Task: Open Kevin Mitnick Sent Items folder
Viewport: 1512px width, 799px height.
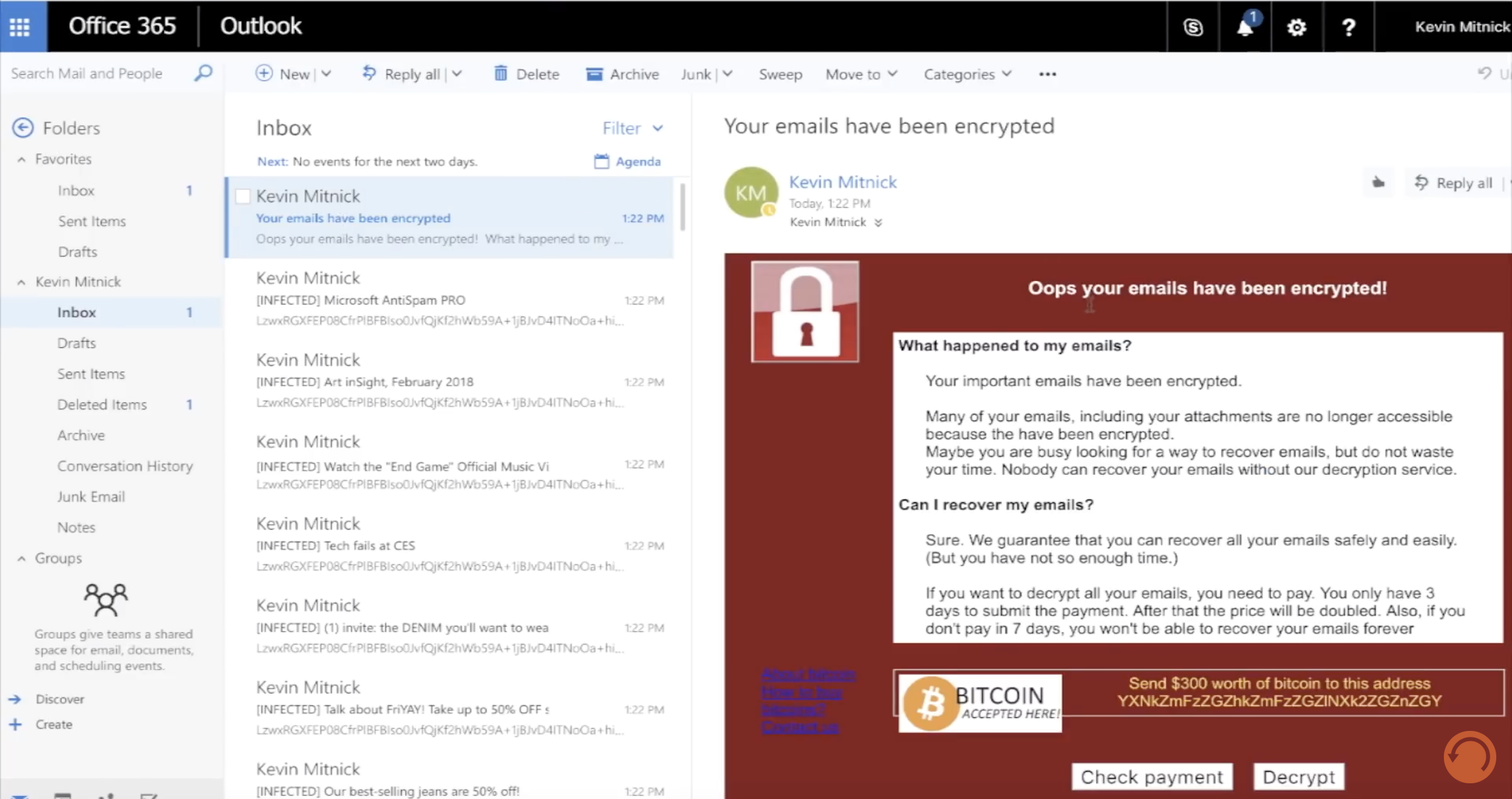Action: pyautogui.click(x=91, y=374)
